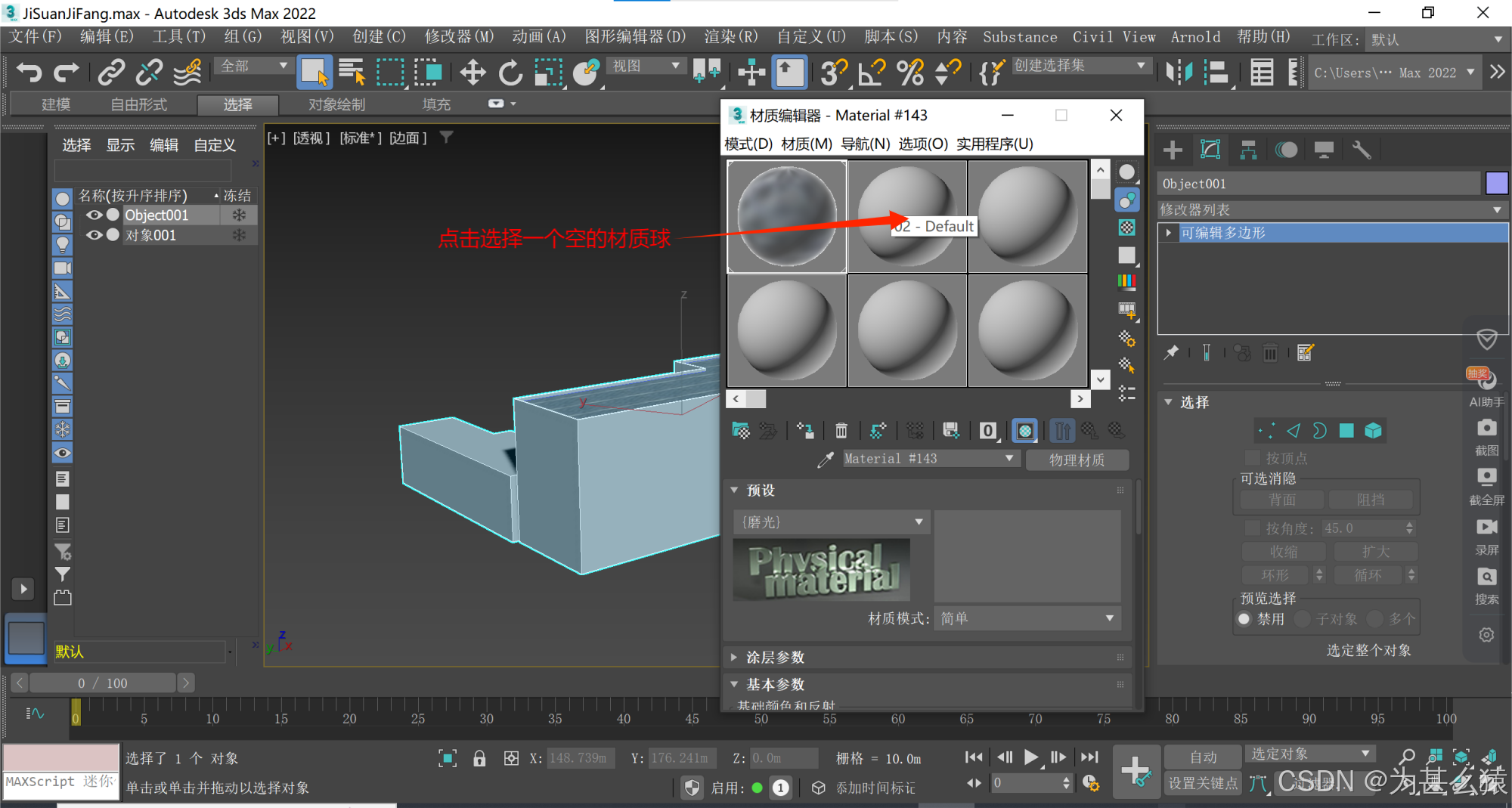
Task: Expand the 可编辑多边形 modifier entry
Action: click(1169, 233)
